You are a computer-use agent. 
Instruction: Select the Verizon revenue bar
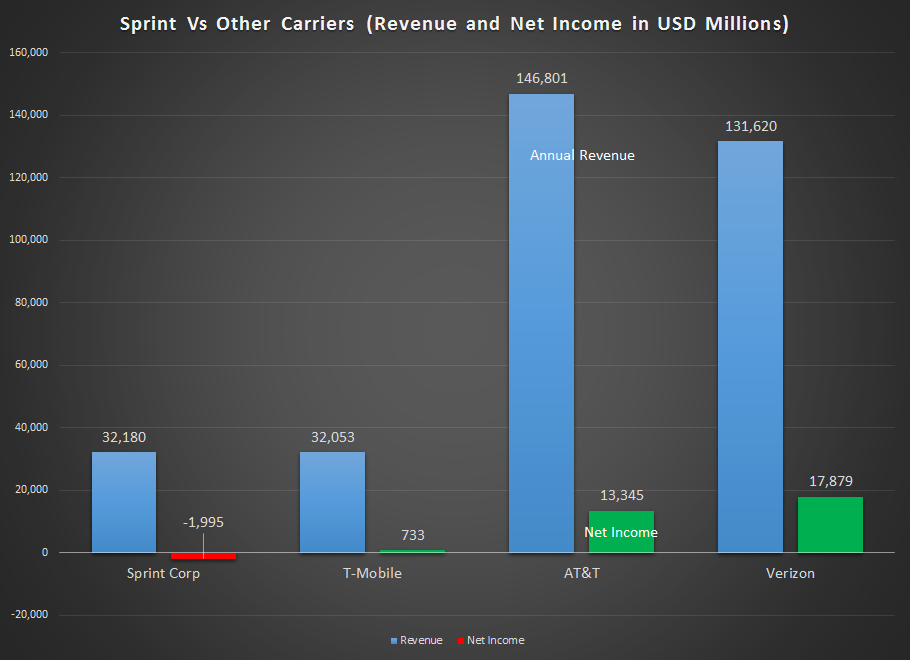(x=750, y=347)
